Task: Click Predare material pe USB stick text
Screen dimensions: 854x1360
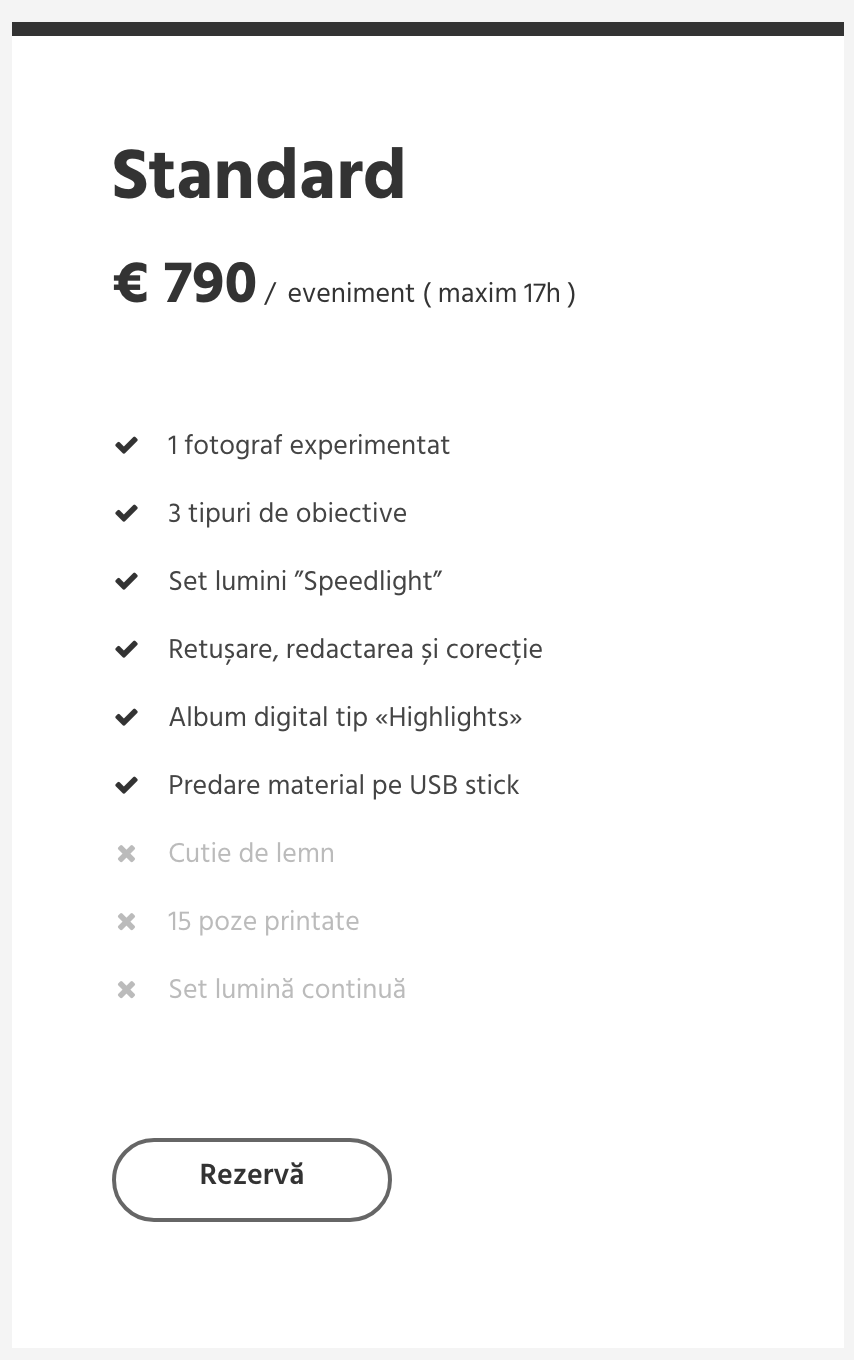Action: coord(344,785)
